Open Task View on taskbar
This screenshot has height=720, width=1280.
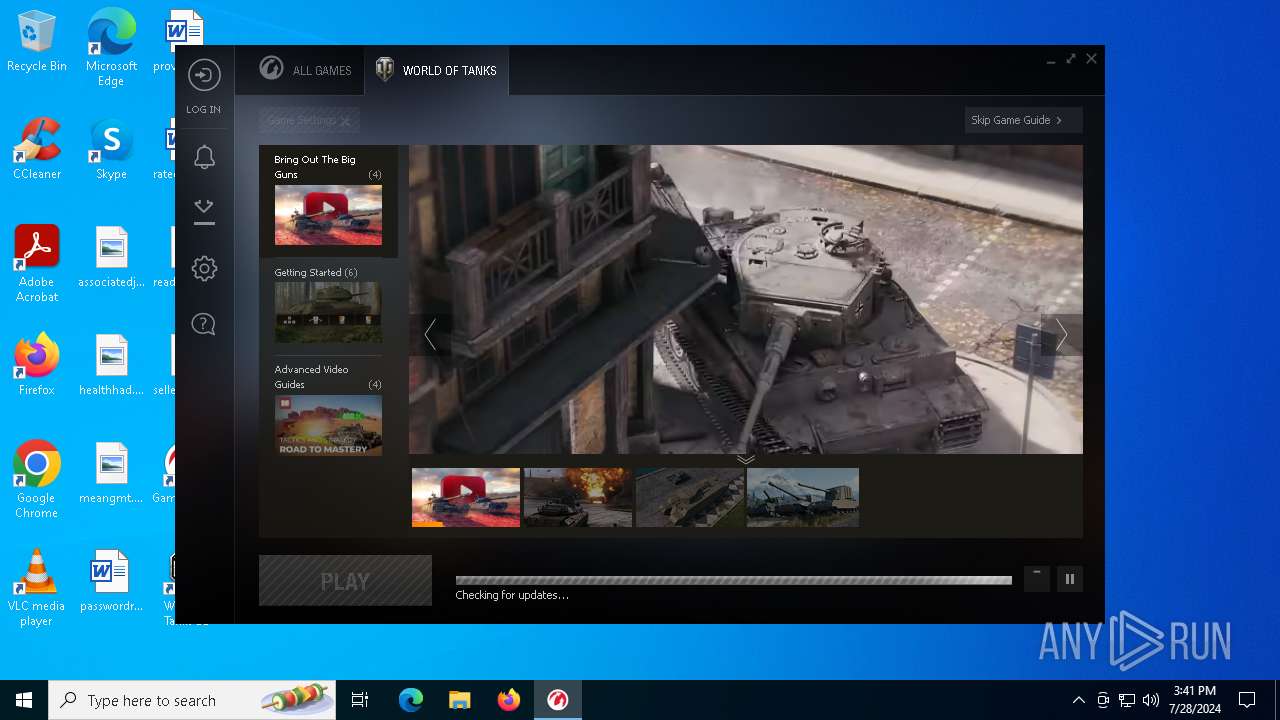360,700
